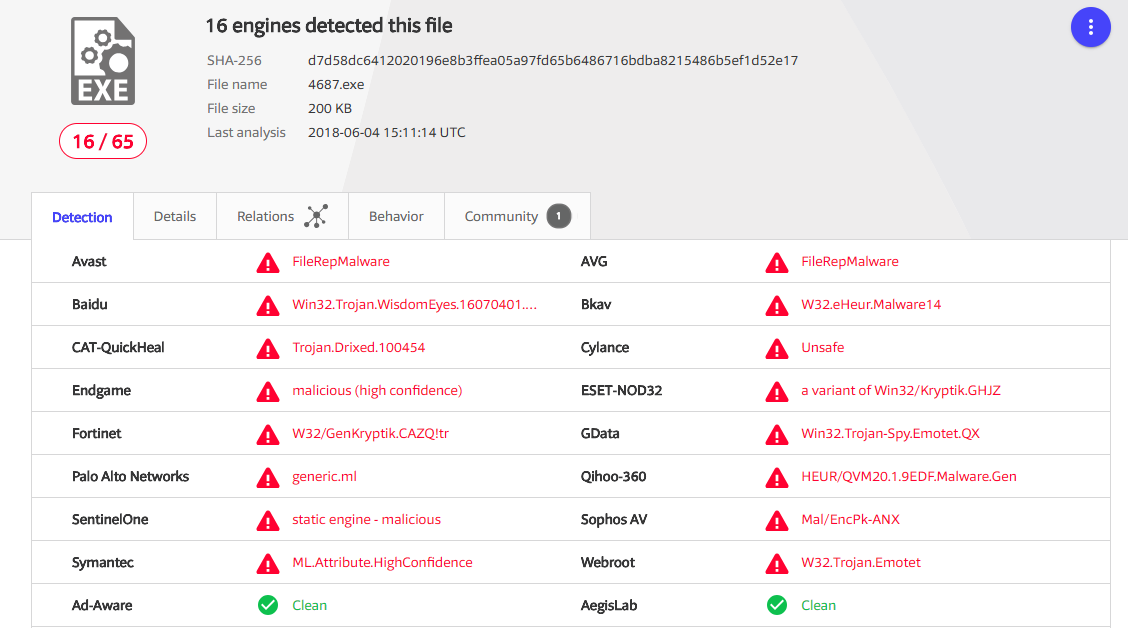Click the '16 engines detected this file' heading
Image resolution: width=1128 pixels, height=628 pixels.
329,26
